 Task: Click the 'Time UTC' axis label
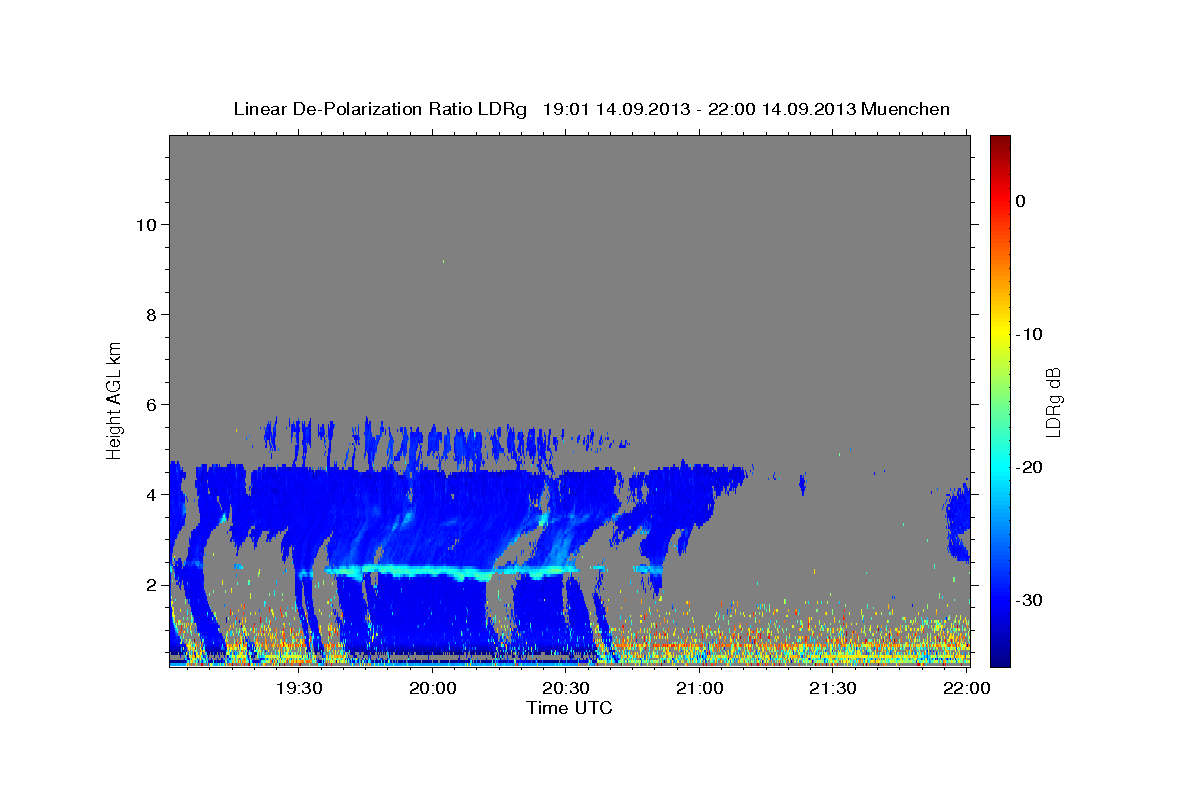click(569, 708)
